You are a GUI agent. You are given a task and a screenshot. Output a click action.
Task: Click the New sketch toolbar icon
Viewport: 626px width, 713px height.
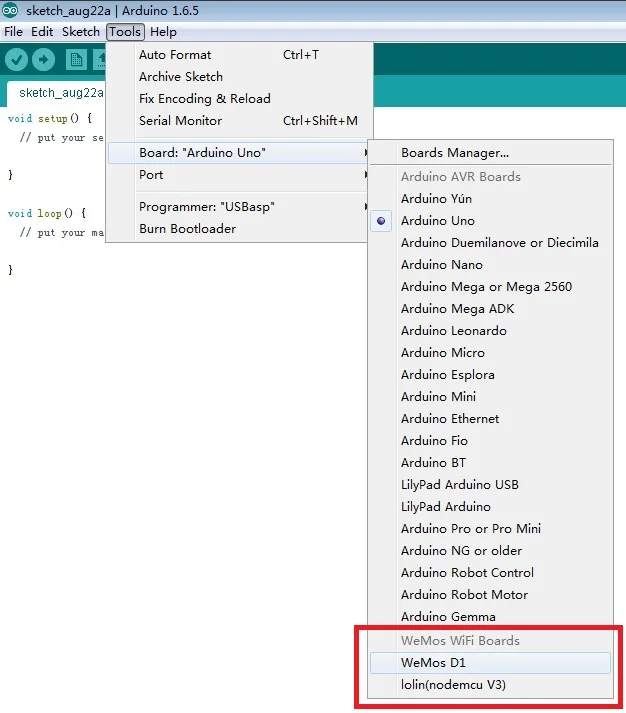coord(76,60)
